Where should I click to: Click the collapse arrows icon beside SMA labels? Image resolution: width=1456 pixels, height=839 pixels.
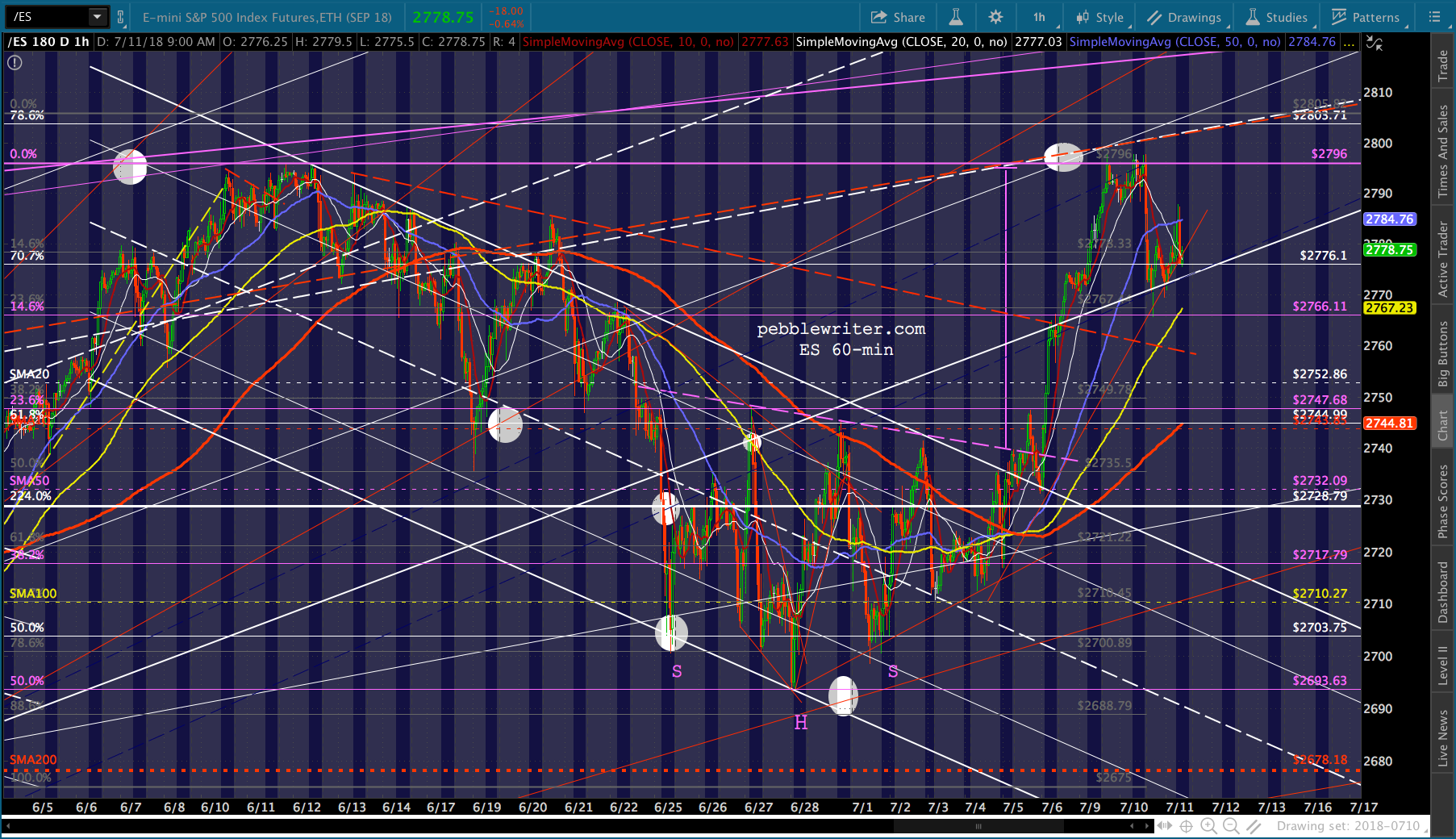tap(1375, 42)
